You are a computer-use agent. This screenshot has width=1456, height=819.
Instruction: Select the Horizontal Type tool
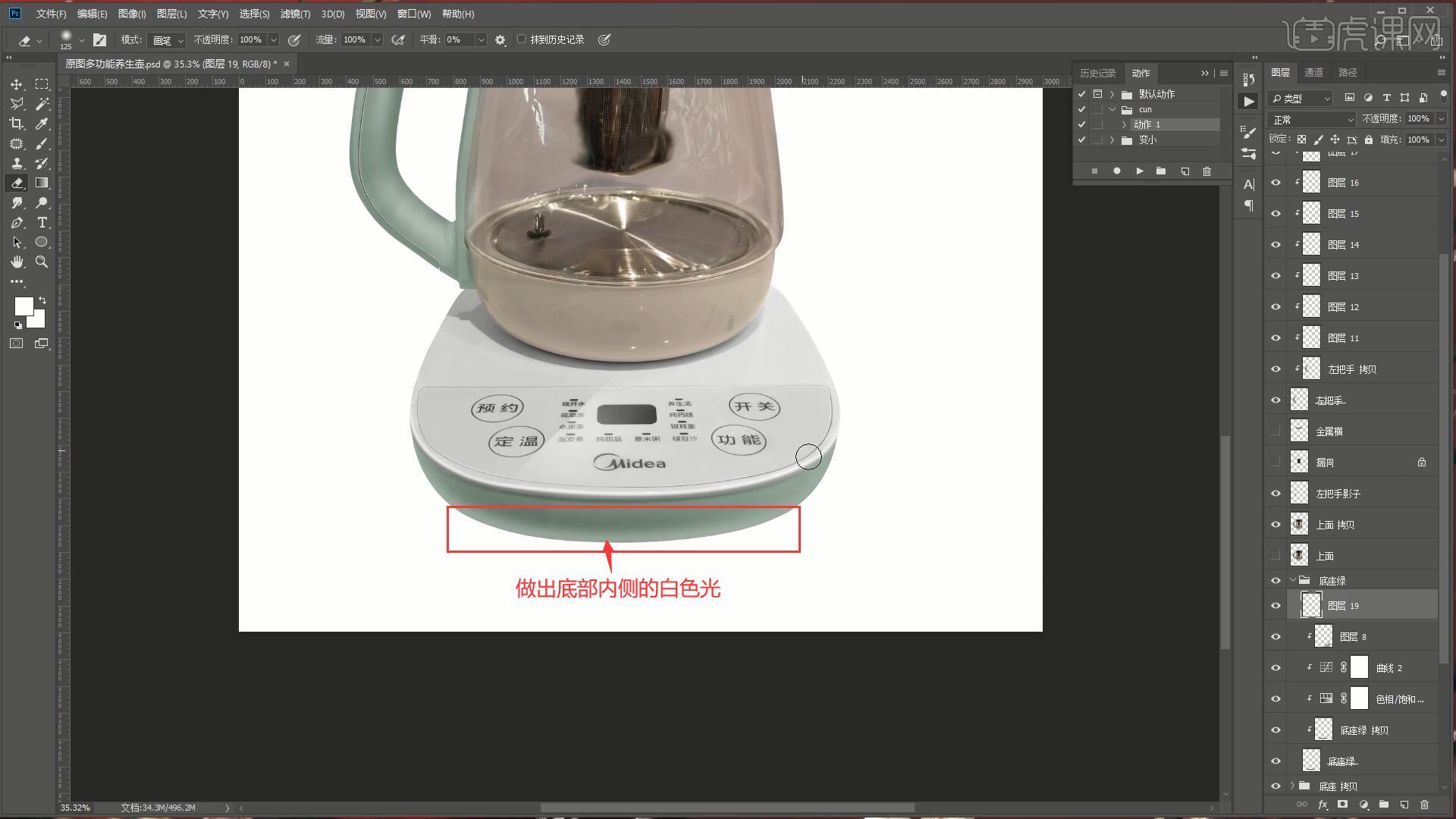click(x=42, y=222)
